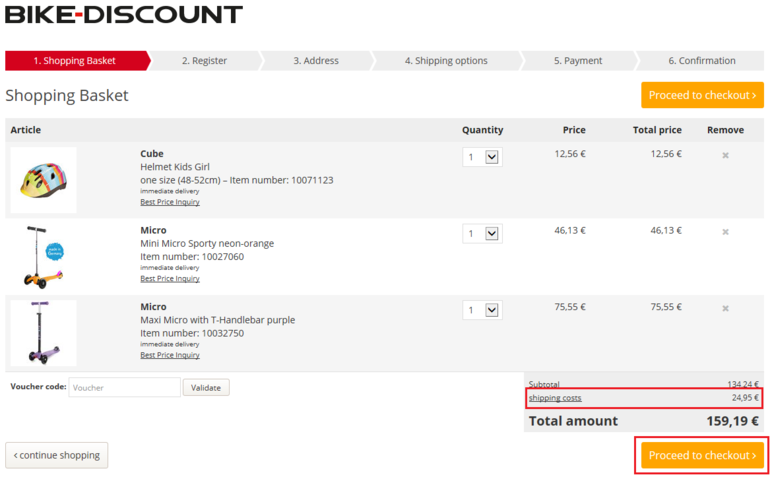Go to the Confirmation step
770x479 pixels.
pyautogui.click(x=702, y=60)
